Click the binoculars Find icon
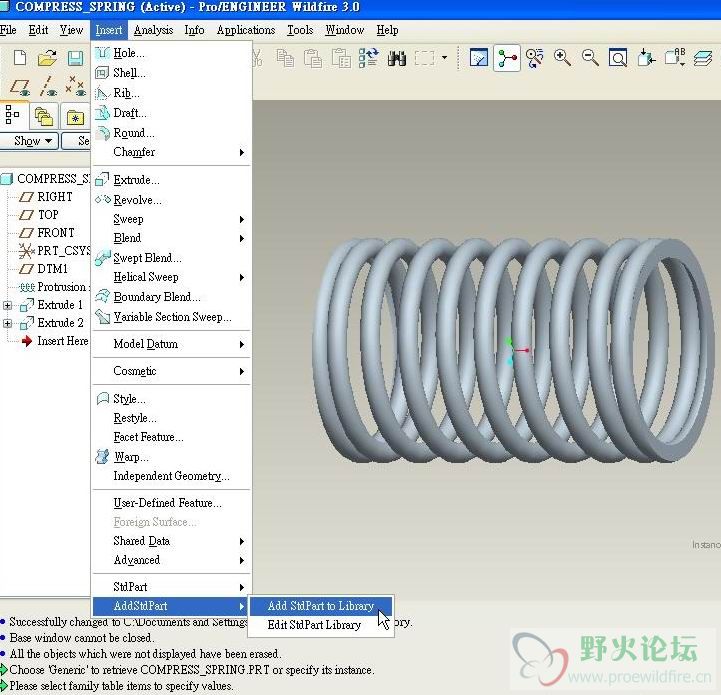The image size is (721, 695). coord(396,58)
